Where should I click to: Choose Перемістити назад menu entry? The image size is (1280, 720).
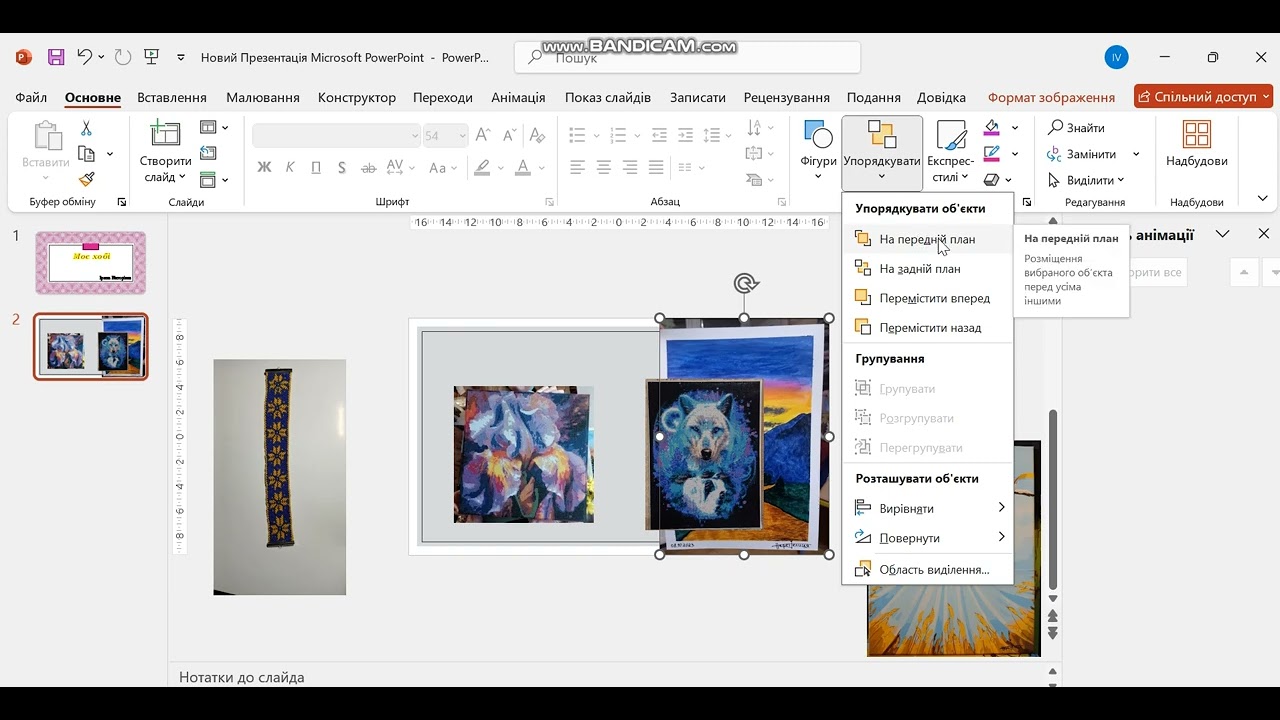(927, 327)
